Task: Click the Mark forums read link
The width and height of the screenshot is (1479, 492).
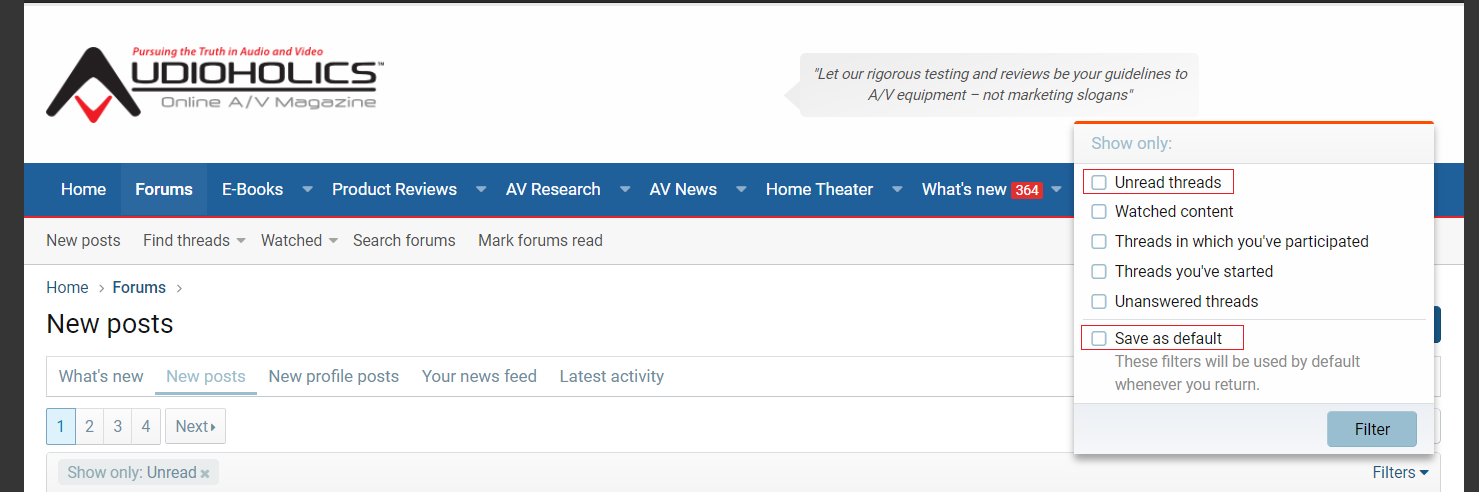Action: 540,241
